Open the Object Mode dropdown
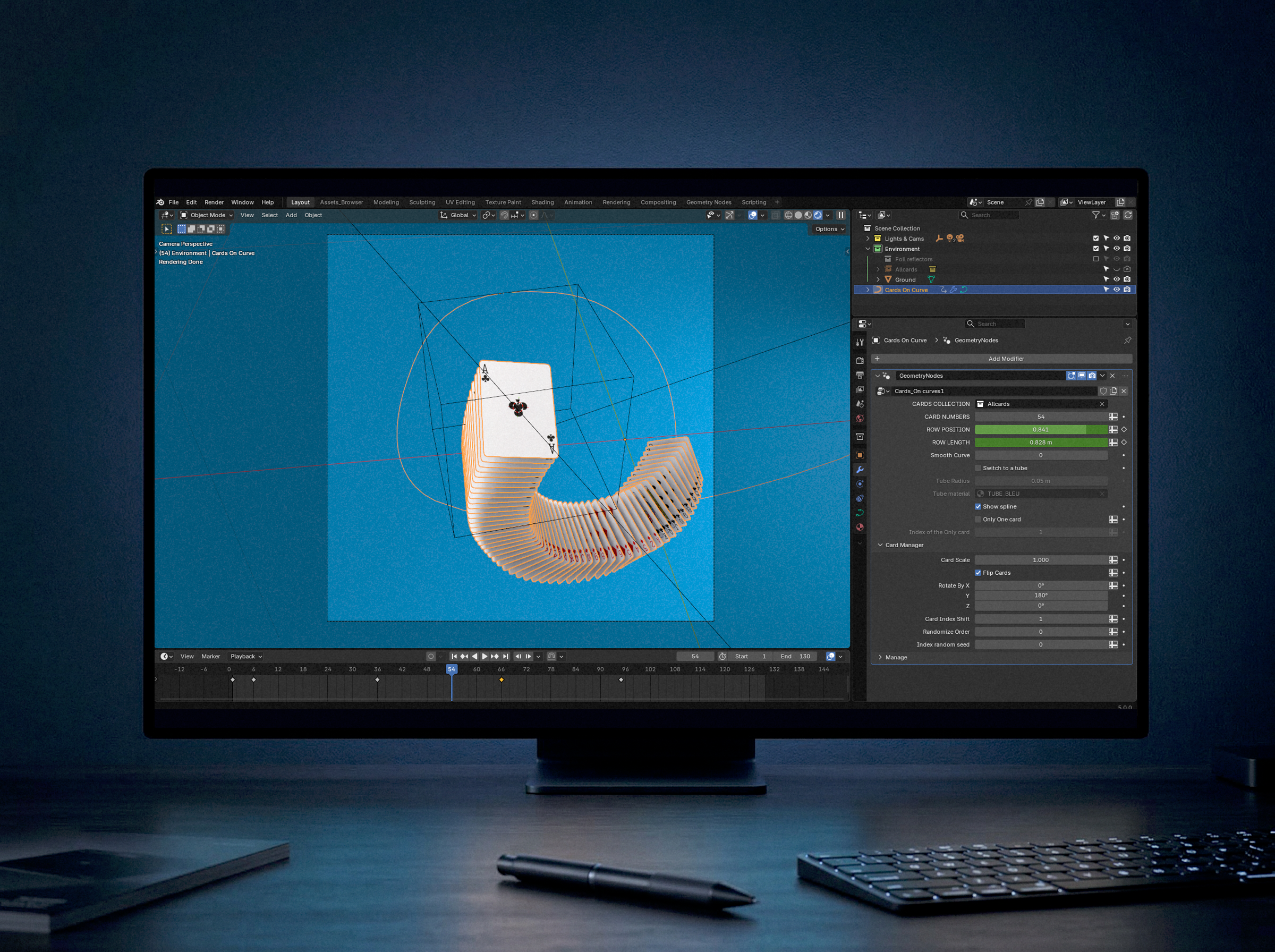 tap(207, 215)
